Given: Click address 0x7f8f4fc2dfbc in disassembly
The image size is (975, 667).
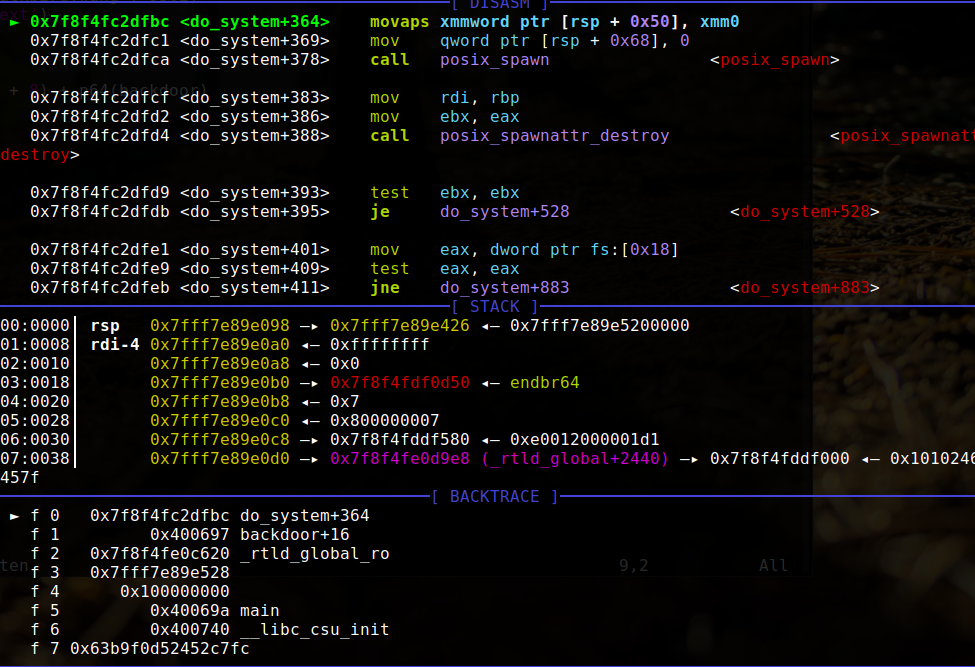Looking at the screenshot, I should (99, 21).
